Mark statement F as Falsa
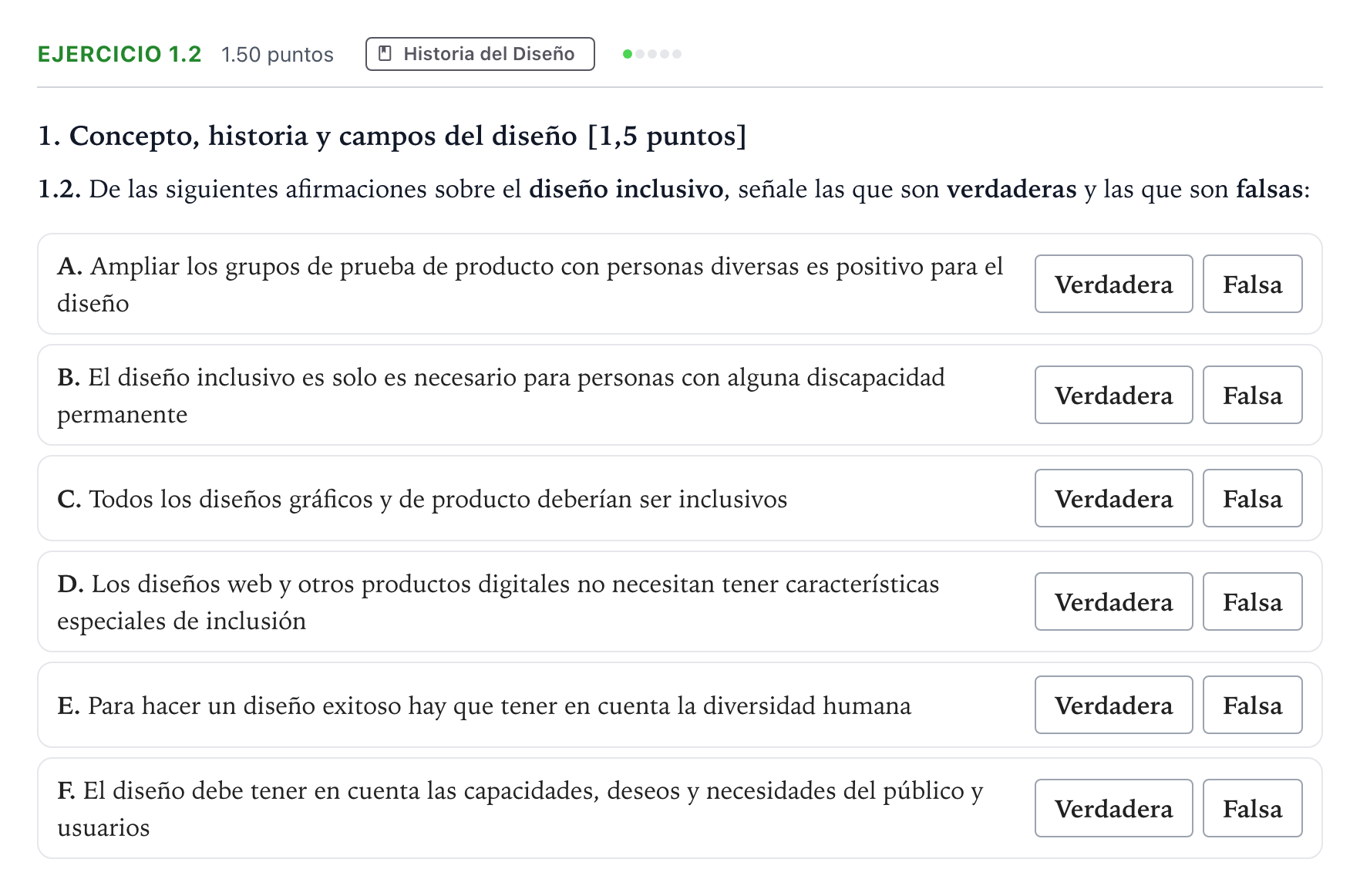1360x896 pixels. 1252,808
